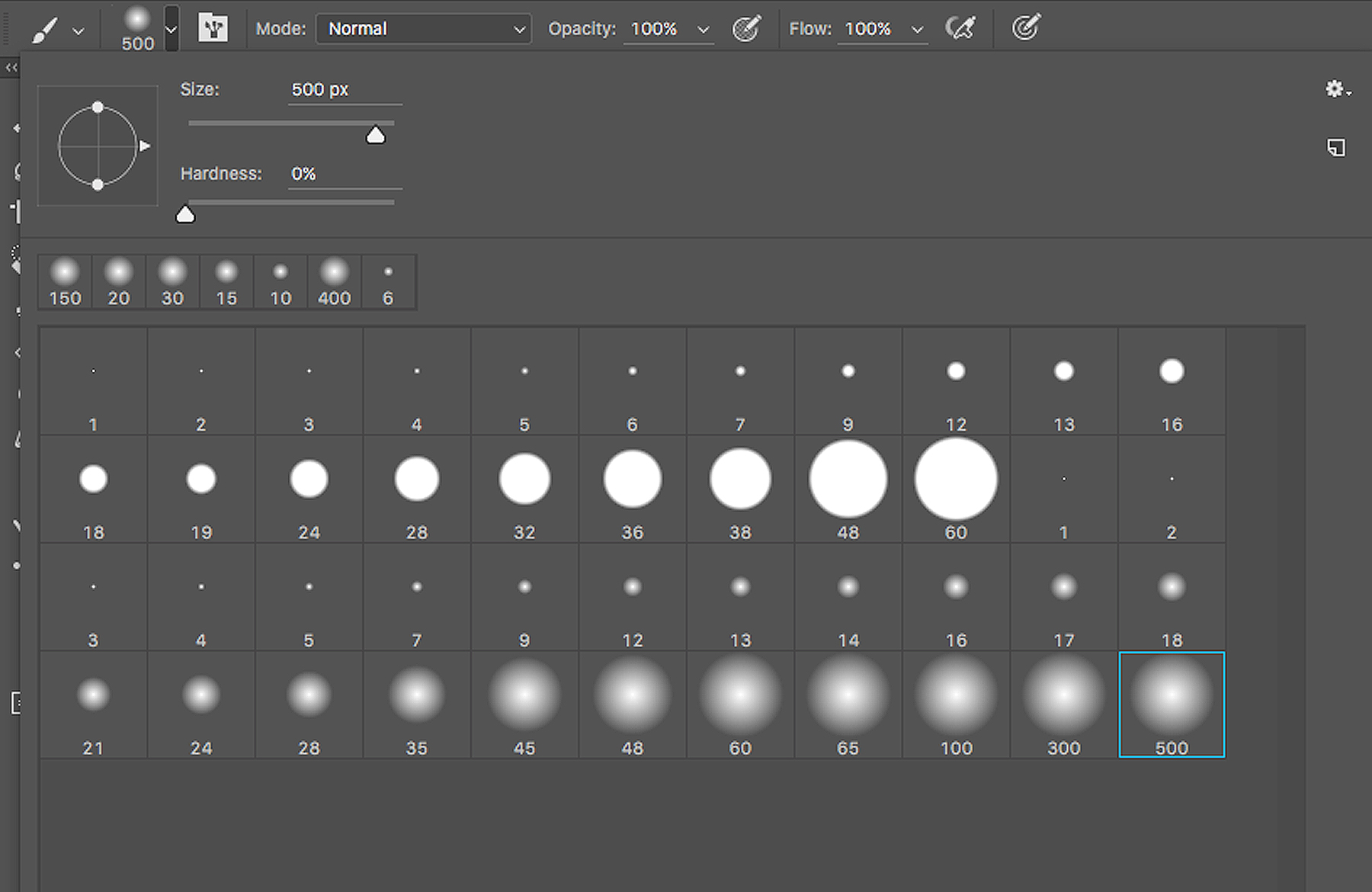This screenshot has width=1372, height=892.
Task: Select the Brush tool icon in options bar
Action: click(45, 30)
